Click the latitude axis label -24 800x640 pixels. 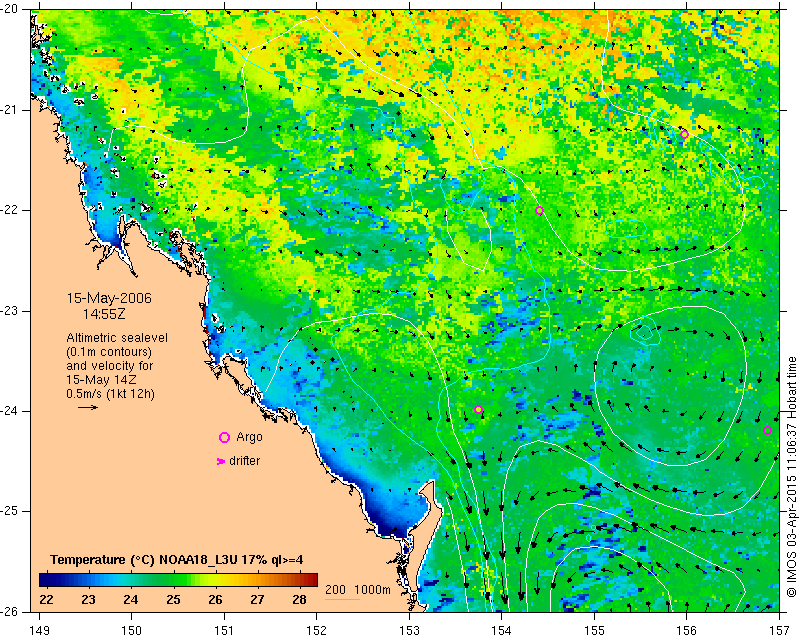tap(9, 411)
